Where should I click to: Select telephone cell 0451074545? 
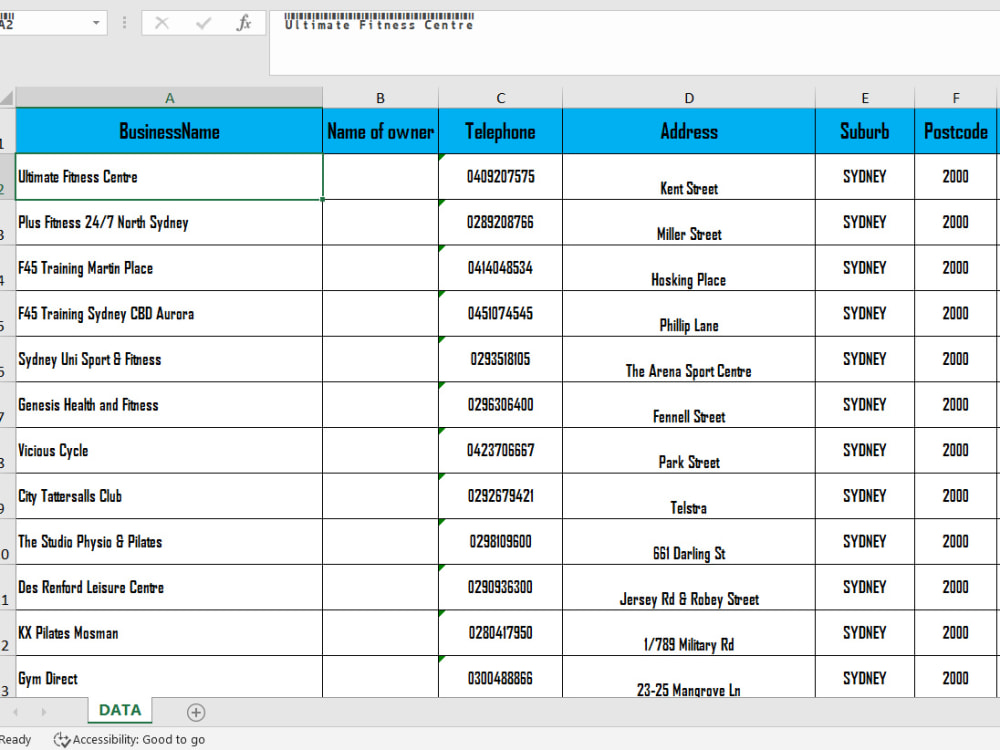[x=501, y=314]
